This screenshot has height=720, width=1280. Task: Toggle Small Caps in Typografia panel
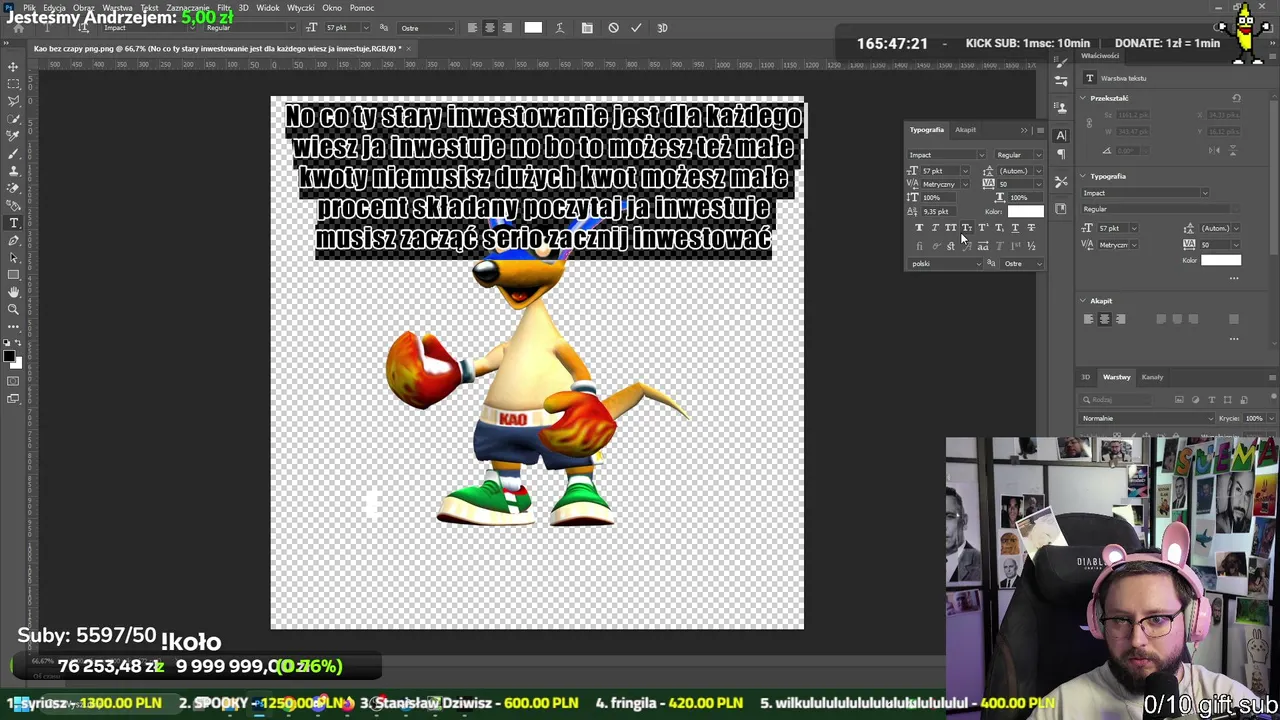[967, 228]
